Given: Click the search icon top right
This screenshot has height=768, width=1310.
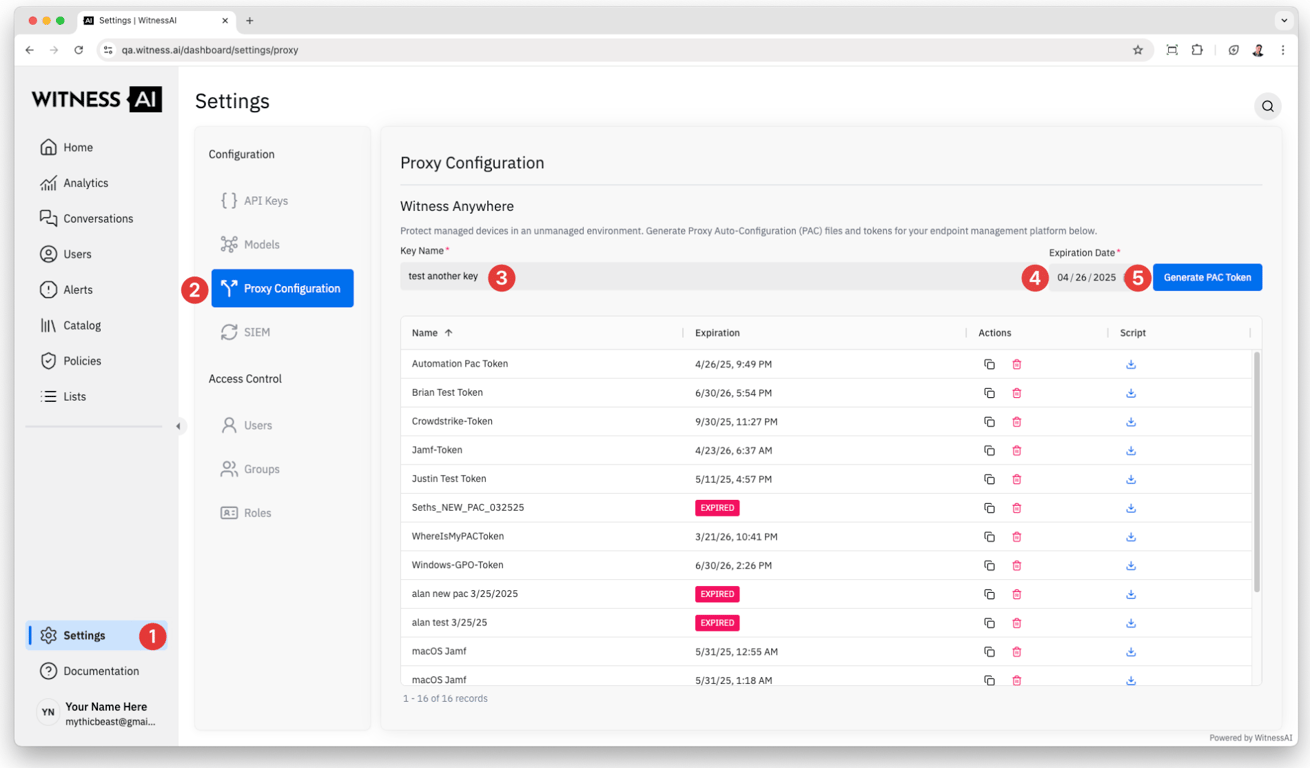Looking at the screenshot, I should [x=1267, y=106].
